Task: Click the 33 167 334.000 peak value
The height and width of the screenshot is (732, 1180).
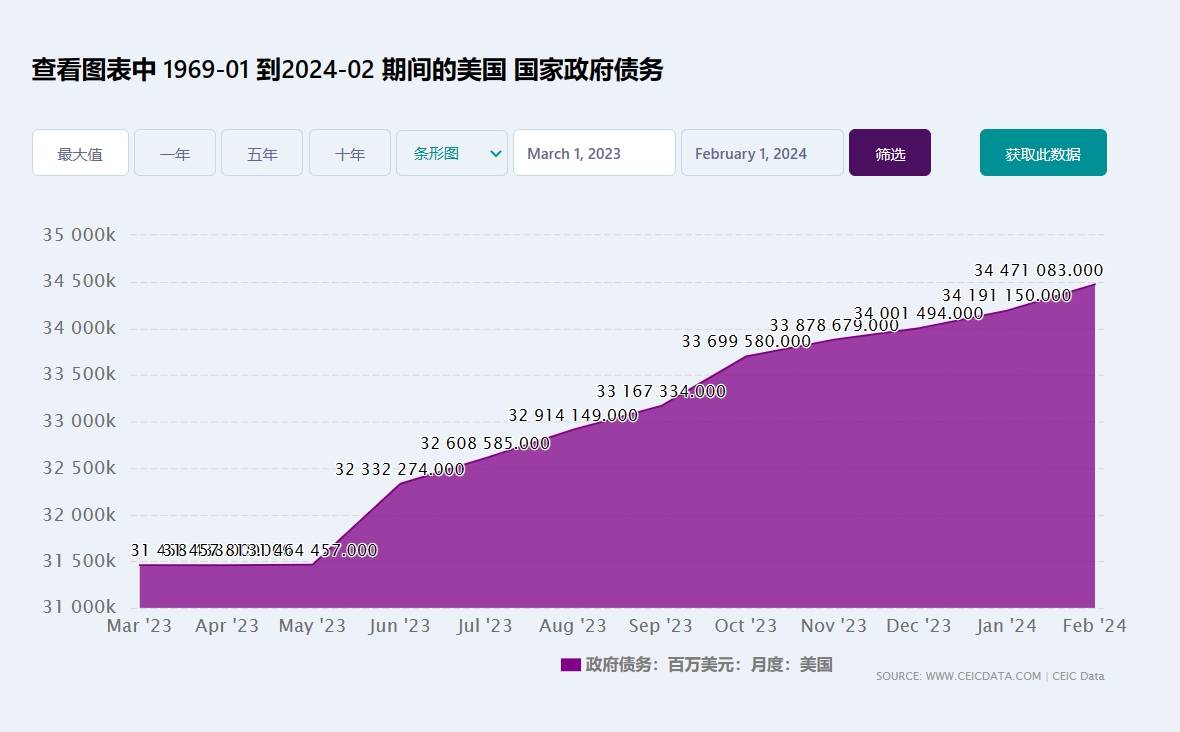Action: click(x=661, y=391)
